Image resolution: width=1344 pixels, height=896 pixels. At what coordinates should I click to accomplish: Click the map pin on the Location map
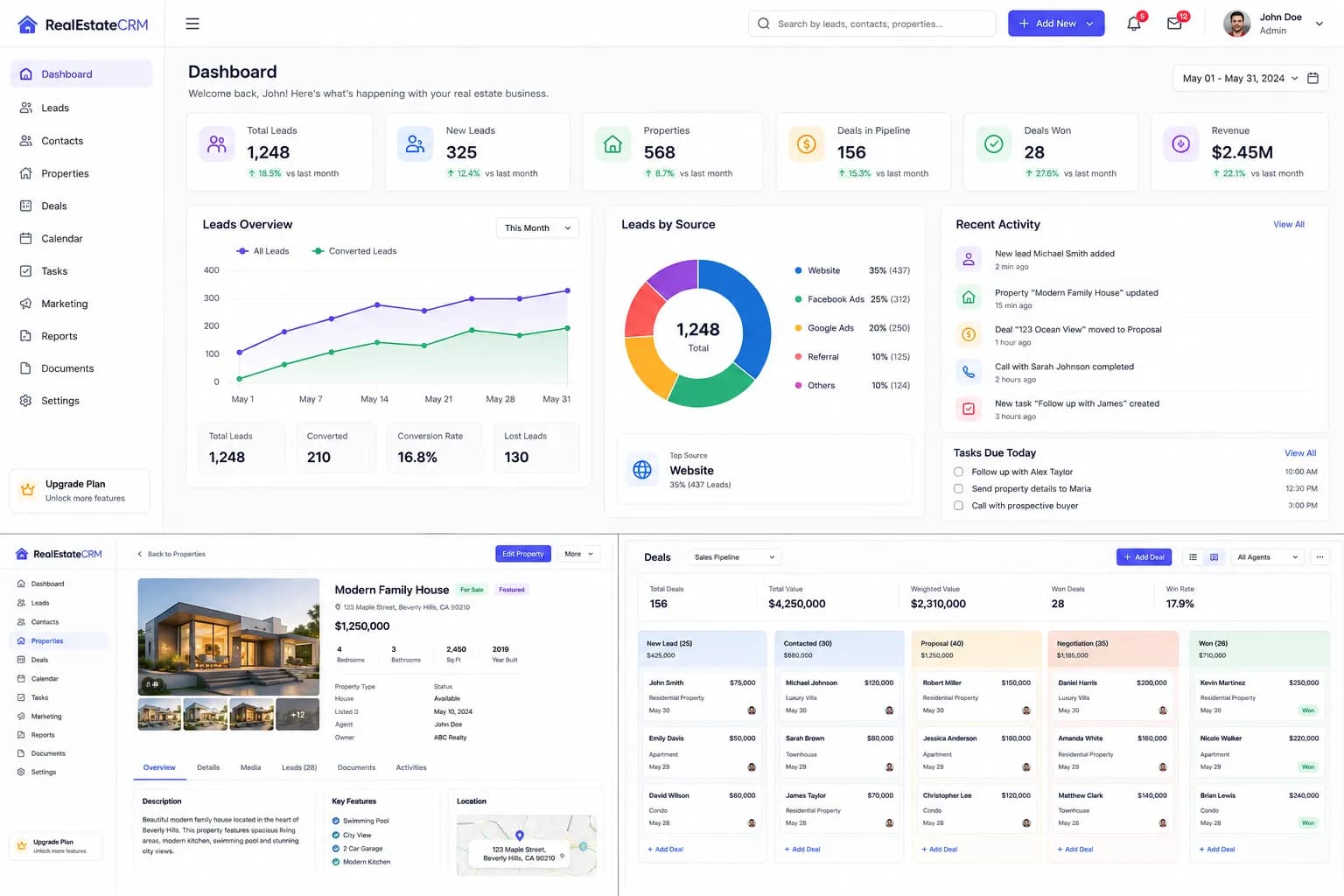(x=519, y=836)
